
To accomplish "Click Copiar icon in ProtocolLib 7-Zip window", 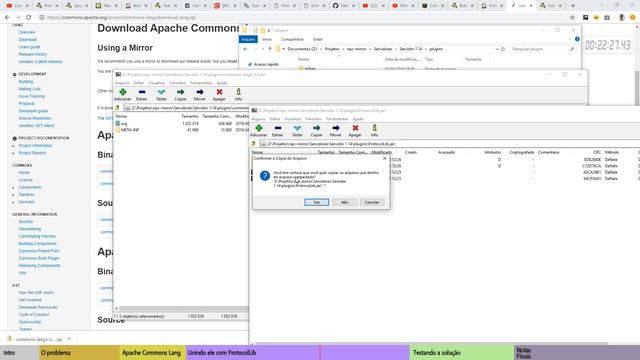I will tap(316, 128).
